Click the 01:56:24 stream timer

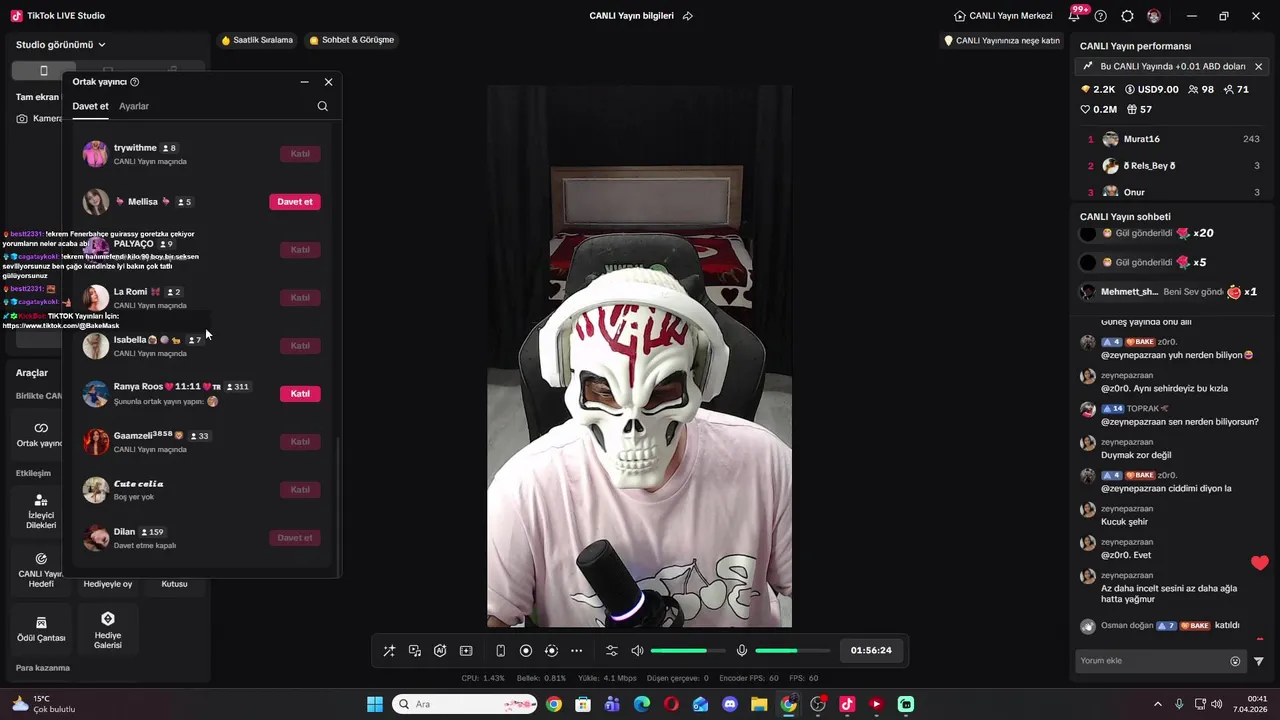(x=871, y=650)
